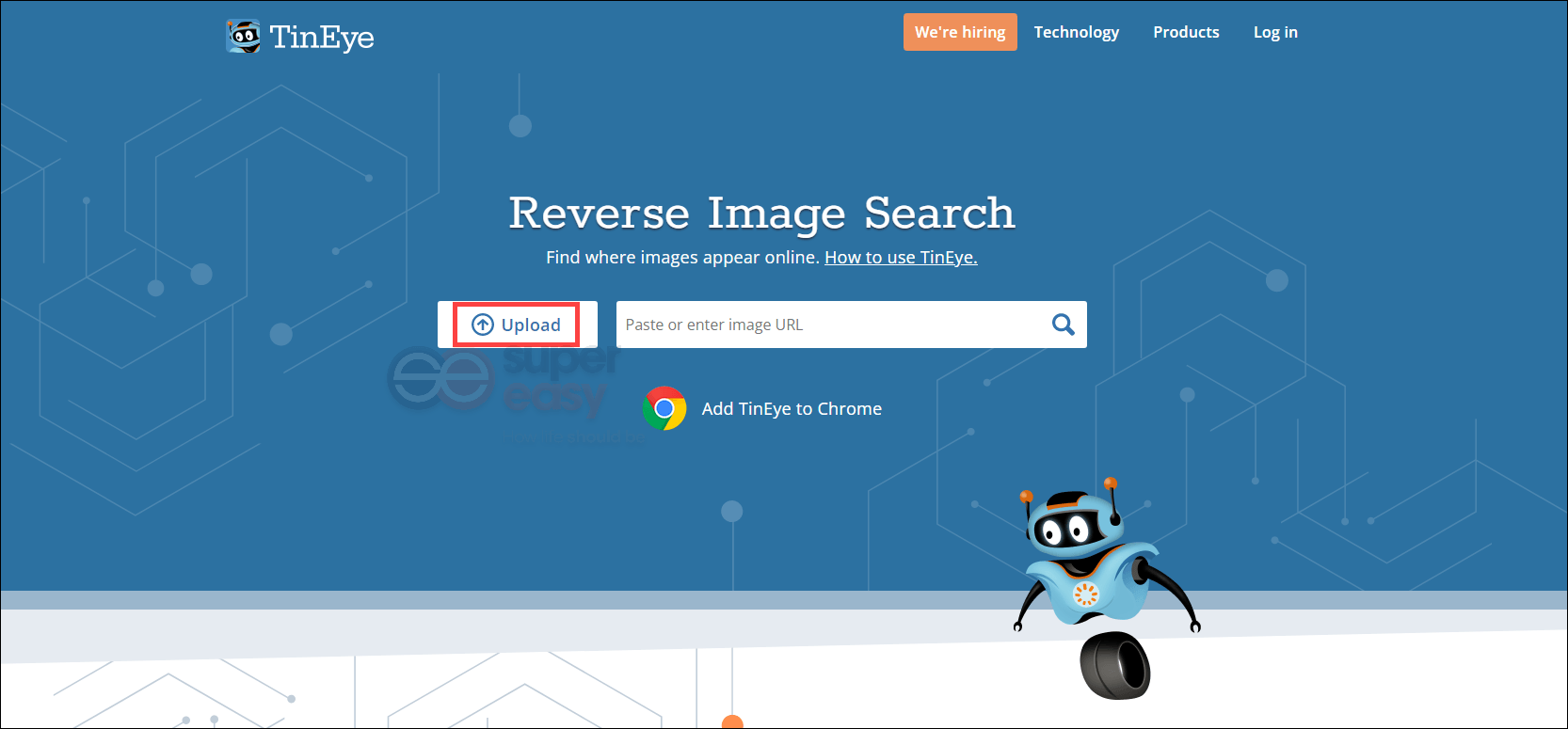Click the Upload button

pos(518,325)
